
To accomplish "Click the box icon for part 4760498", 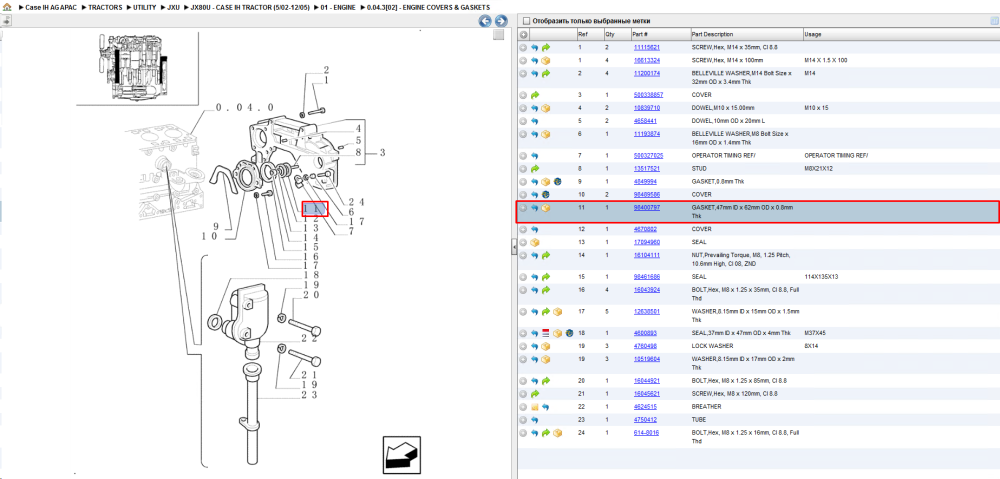I will (x=545, y=346).
